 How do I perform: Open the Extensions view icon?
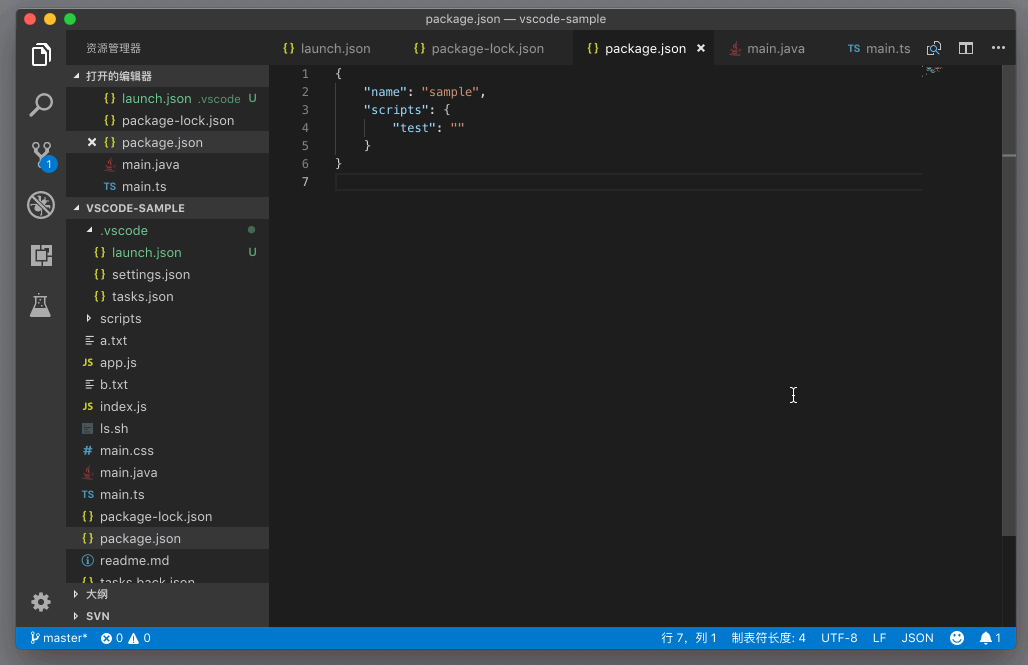[x=41, y=255]
